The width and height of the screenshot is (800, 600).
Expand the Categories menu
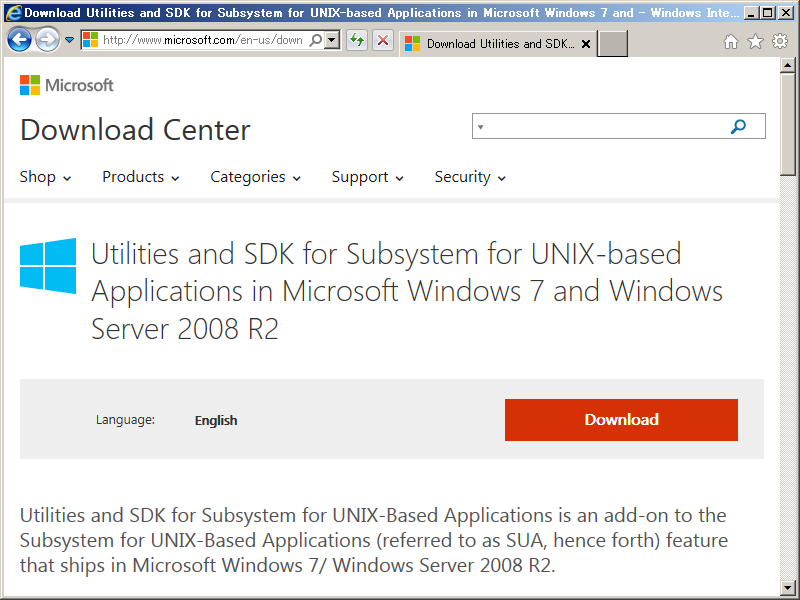click(x=255, y=177)
